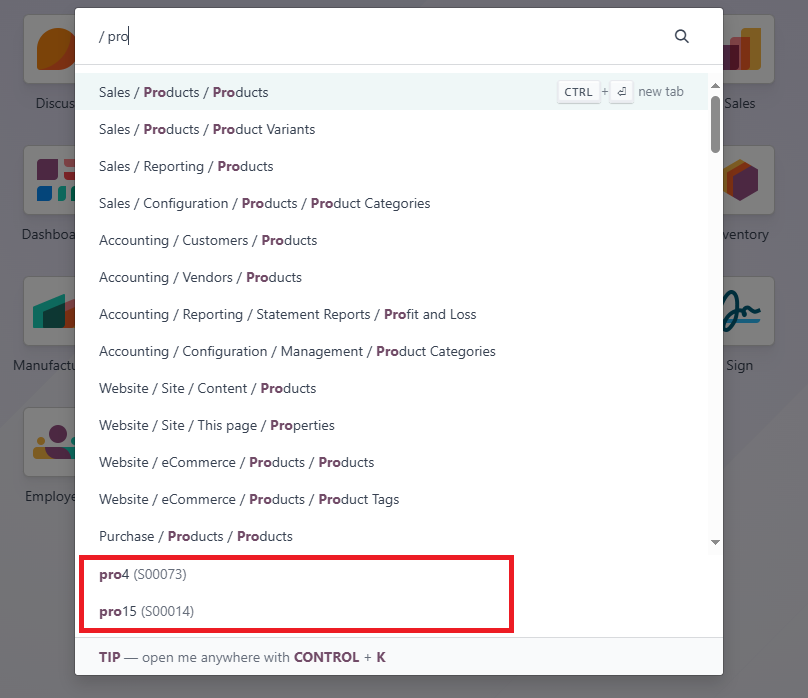The width and height of the screenshot is (808, 698).
Task: Open the pro4 (S00073) record
Action: point(143,574)
